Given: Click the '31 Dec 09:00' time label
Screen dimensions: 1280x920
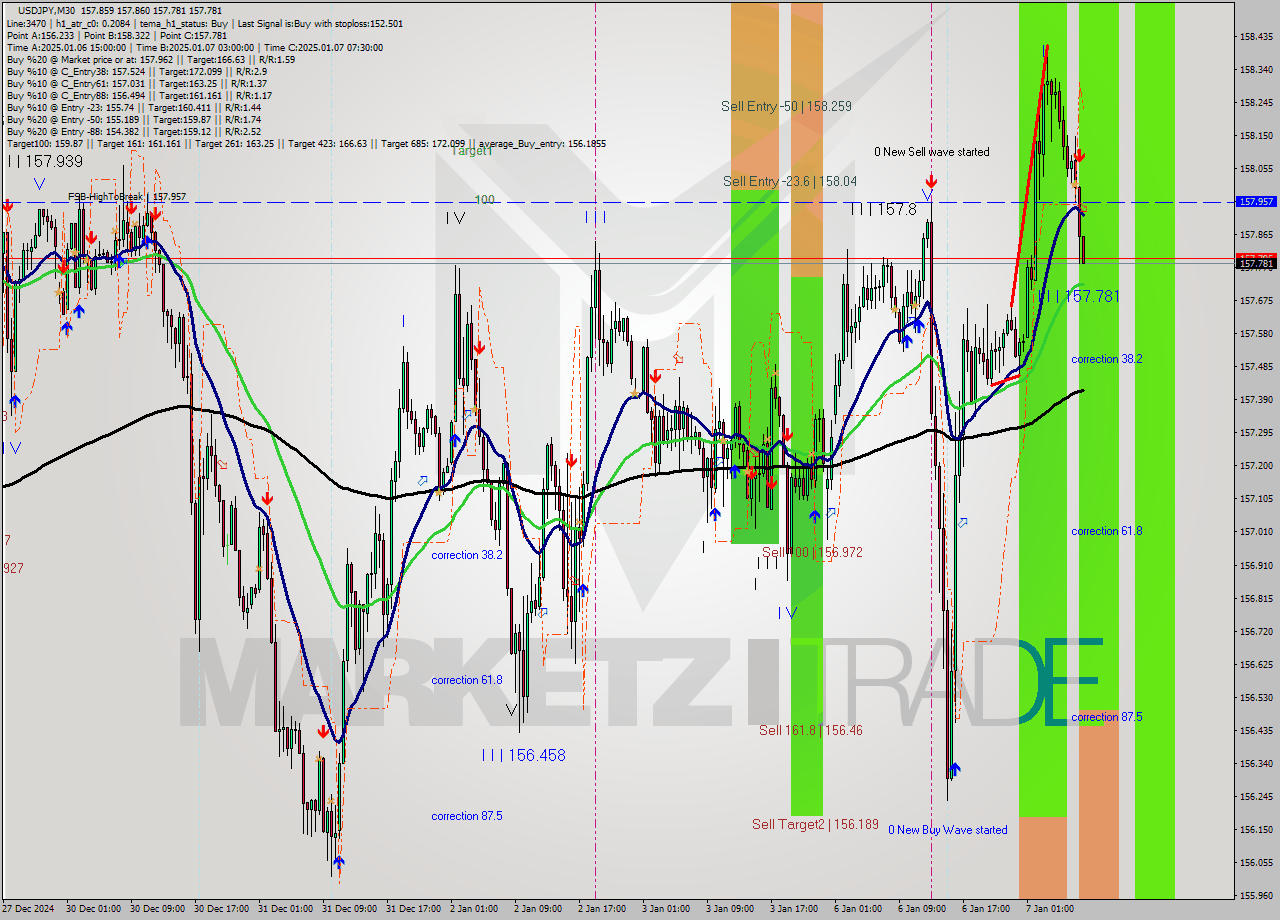Looking at the screenshot, I should point(349,909).
